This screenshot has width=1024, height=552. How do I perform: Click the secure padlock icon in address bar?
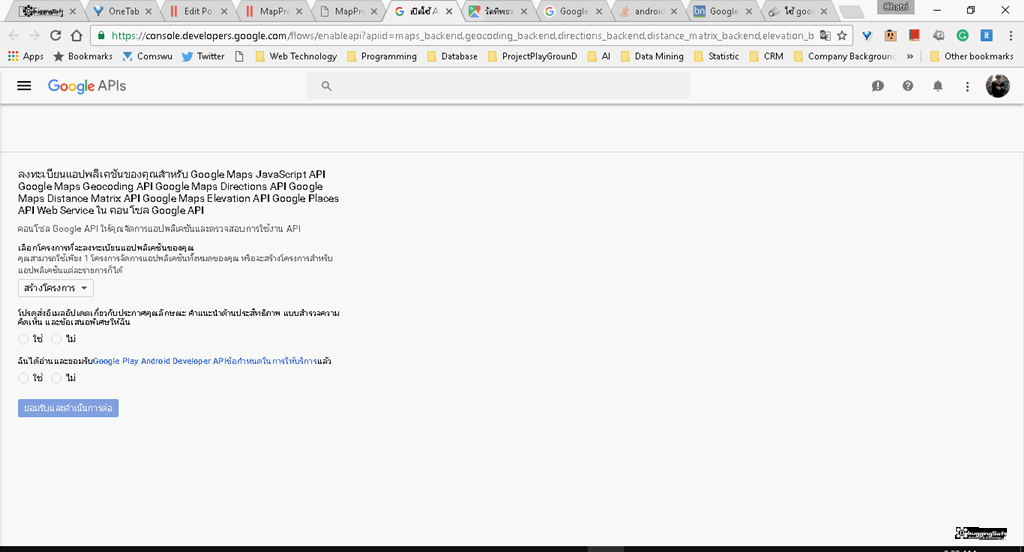coord(101,35)
